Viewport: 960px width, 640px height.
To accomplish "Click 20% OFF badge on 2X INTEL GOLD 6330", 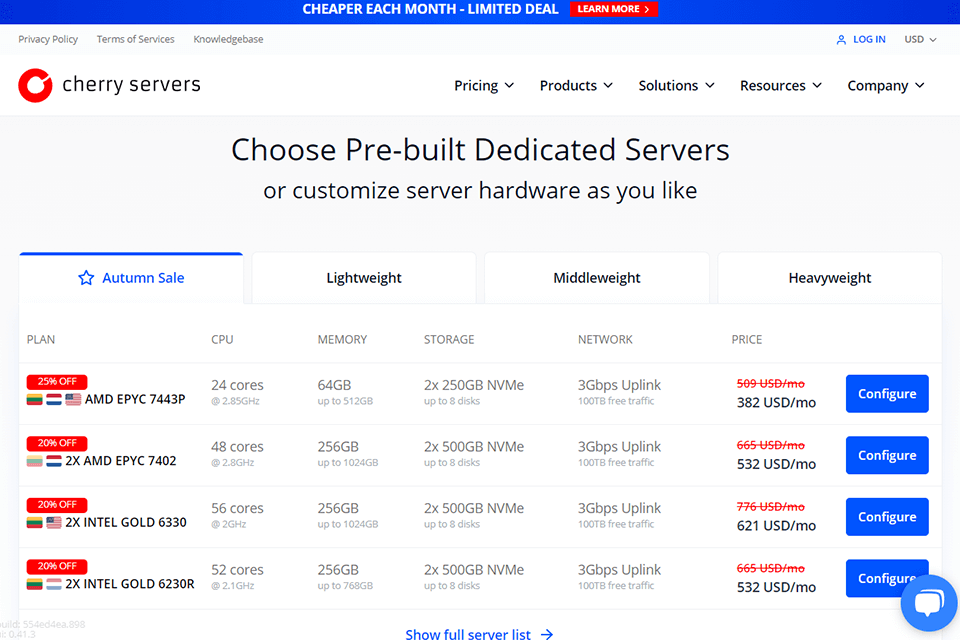I will click(57, 505).
